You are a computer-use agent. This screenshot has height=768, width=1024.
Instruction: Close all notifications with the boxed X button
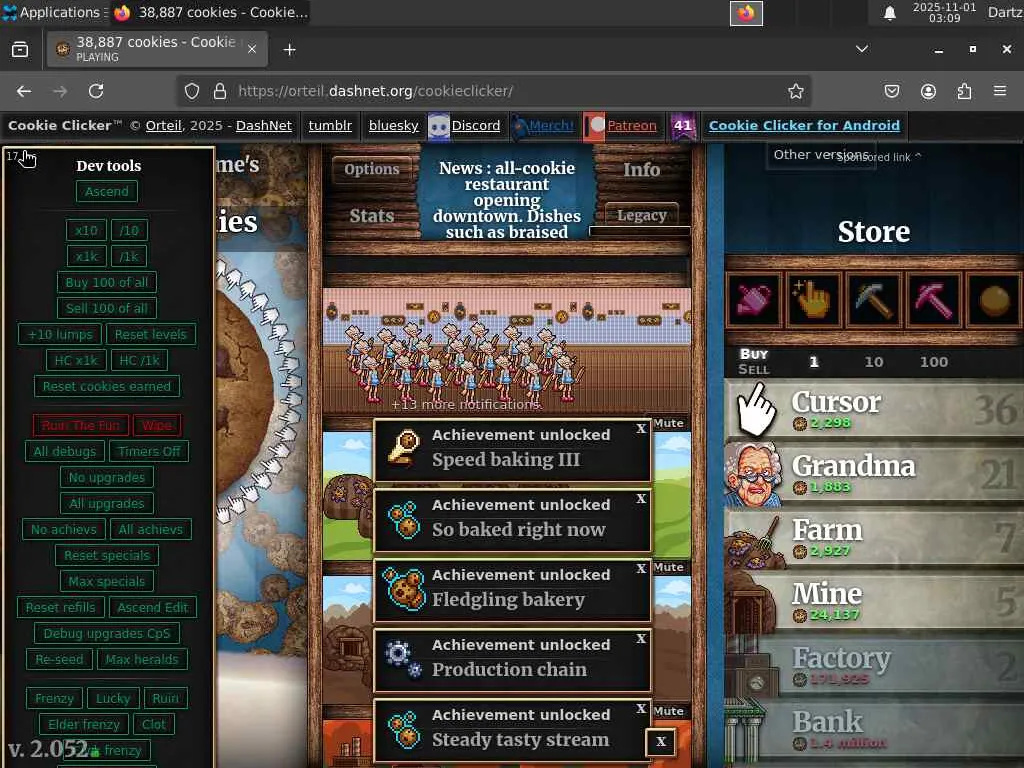[661, 742]
